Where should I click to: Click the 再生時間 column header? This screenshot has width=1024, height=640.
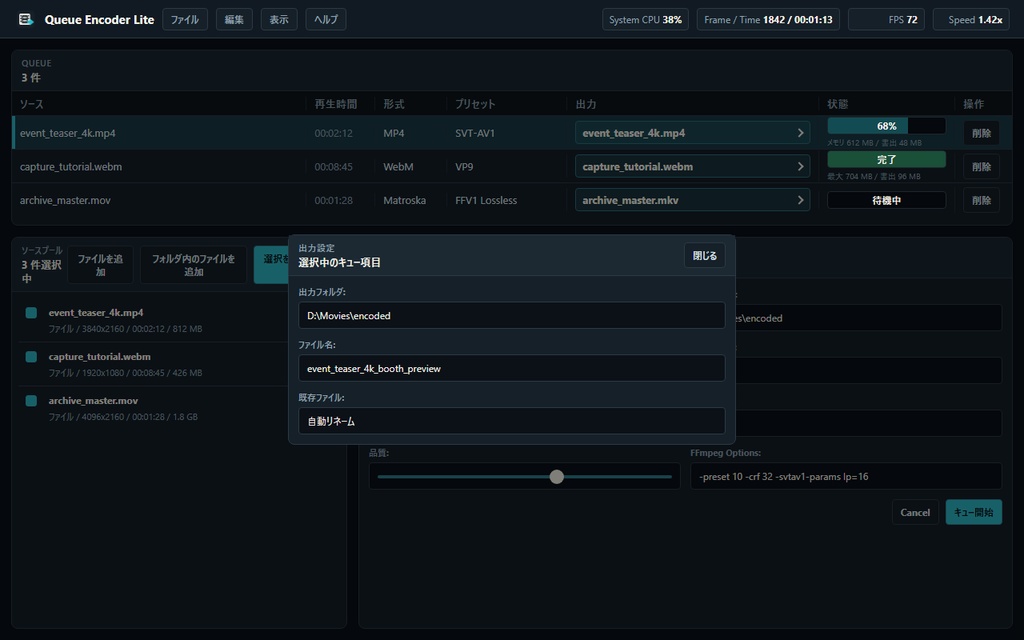point(336,104)
